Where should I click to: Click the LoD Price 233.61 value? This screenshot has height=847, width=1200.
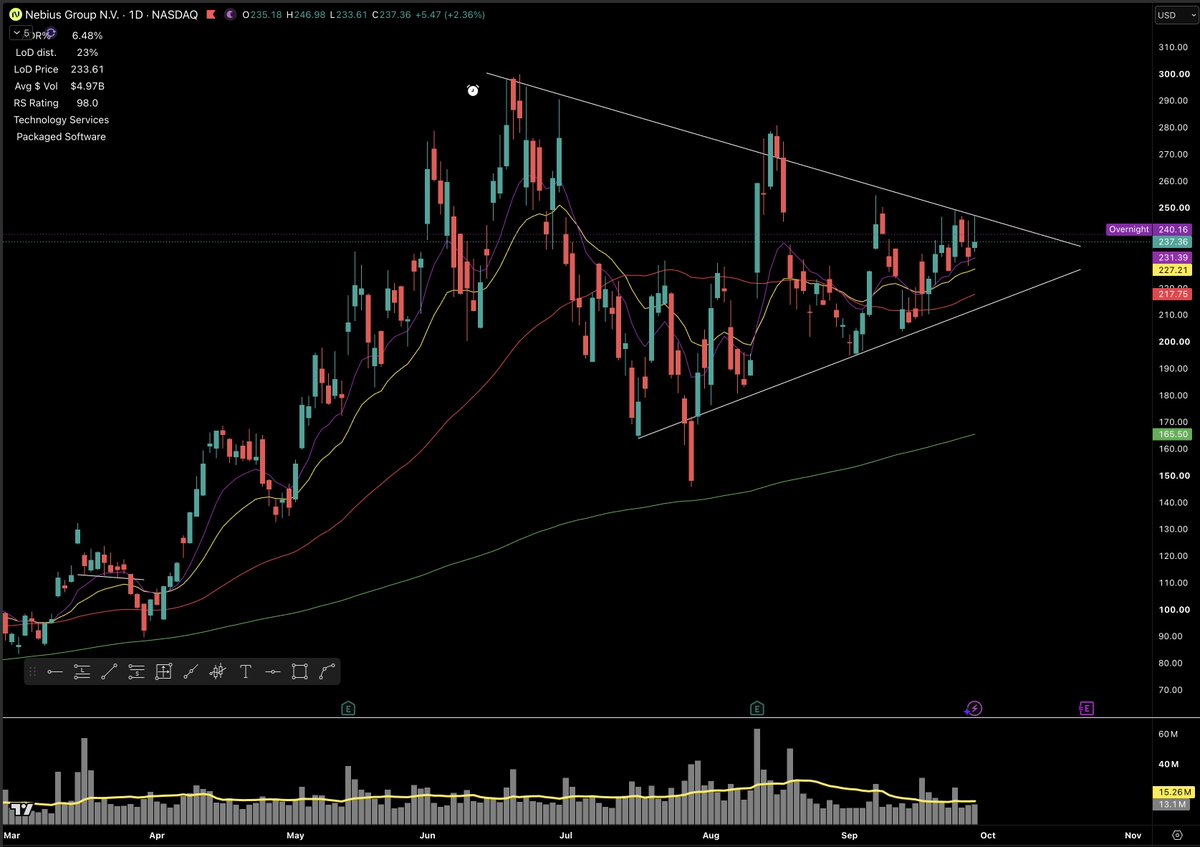86,69
